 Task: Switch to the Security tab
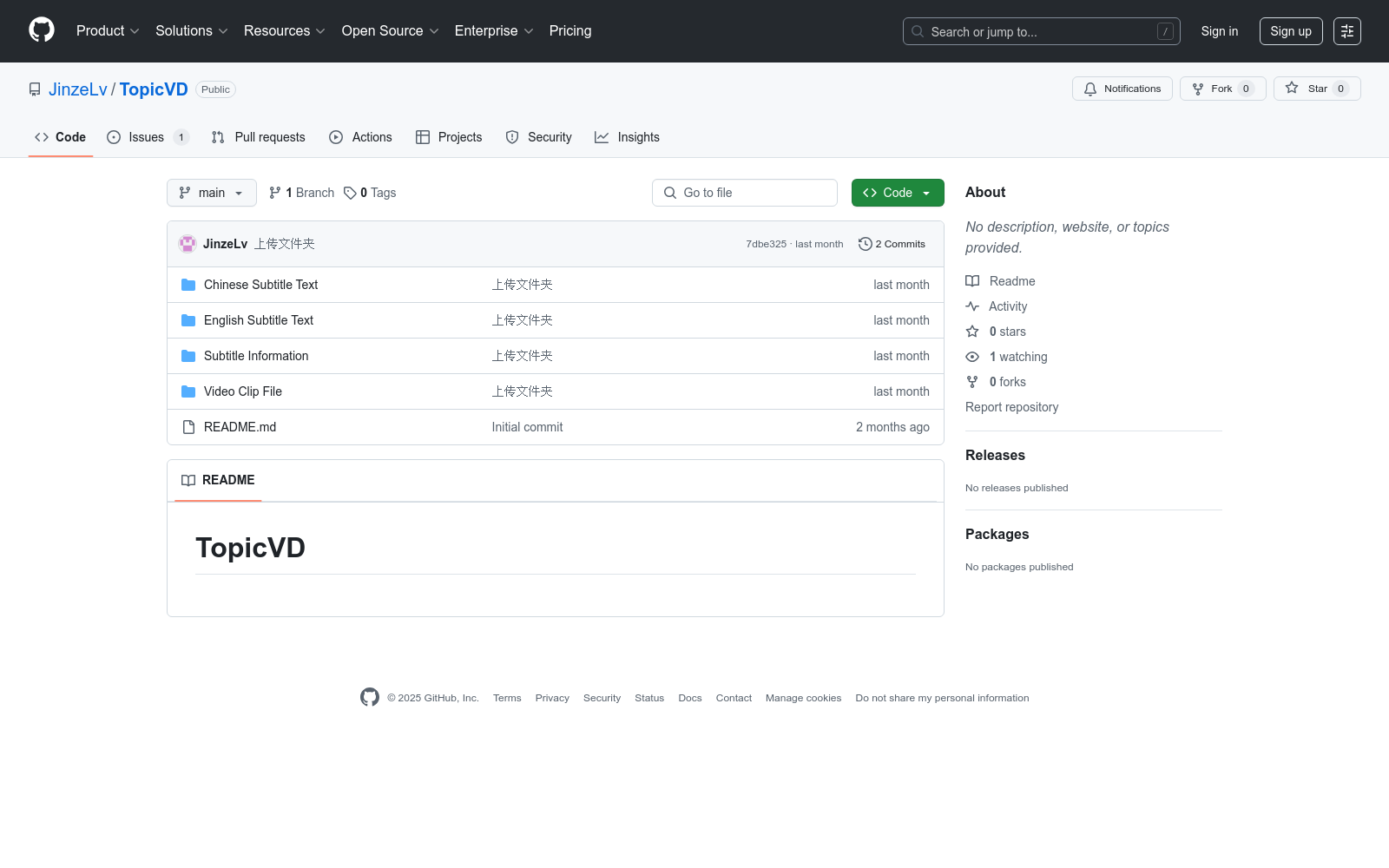[x=538, y=137]
